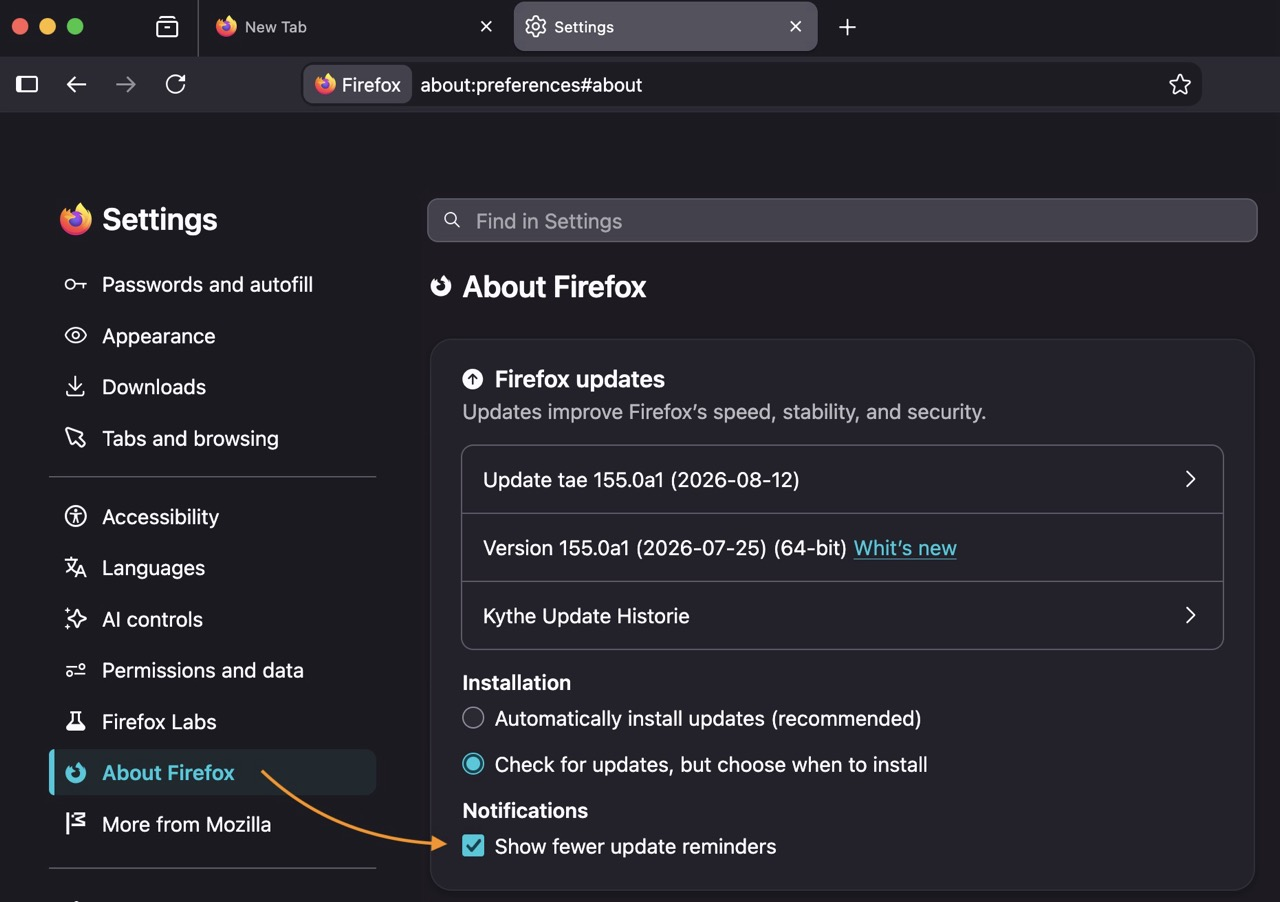This screenshot has height=902, width=1280.
Task: Open the Whit's new link
Action: [905, 548]
